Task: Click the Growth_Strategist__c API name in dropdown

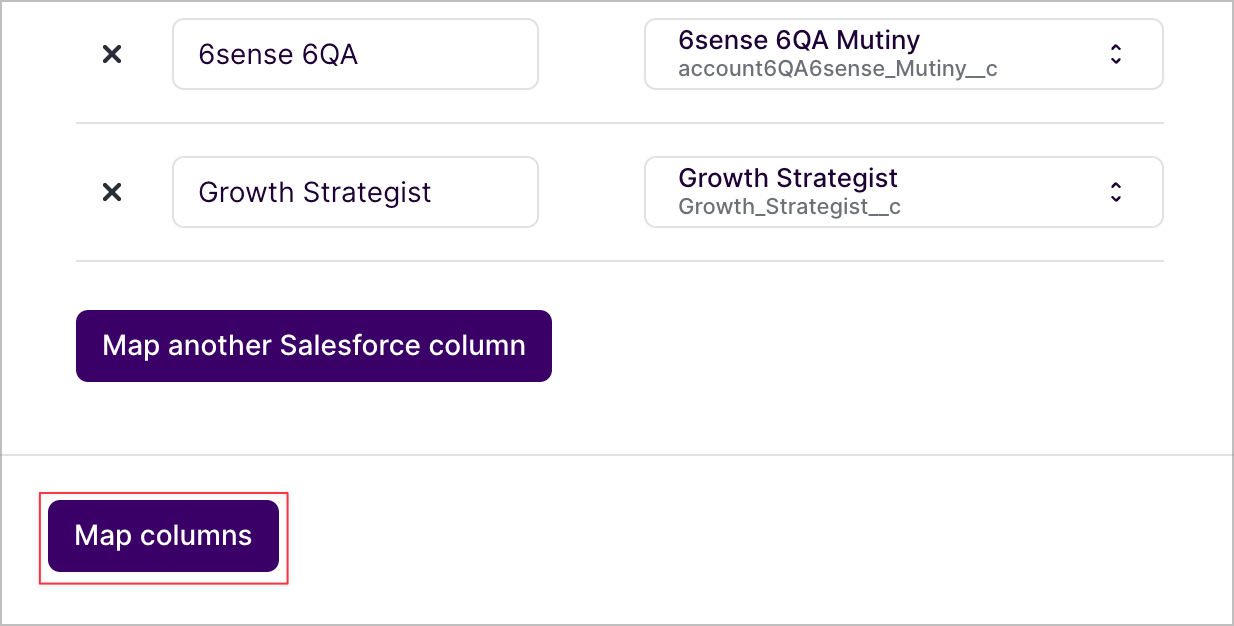Action: click(x=789, y=208)
